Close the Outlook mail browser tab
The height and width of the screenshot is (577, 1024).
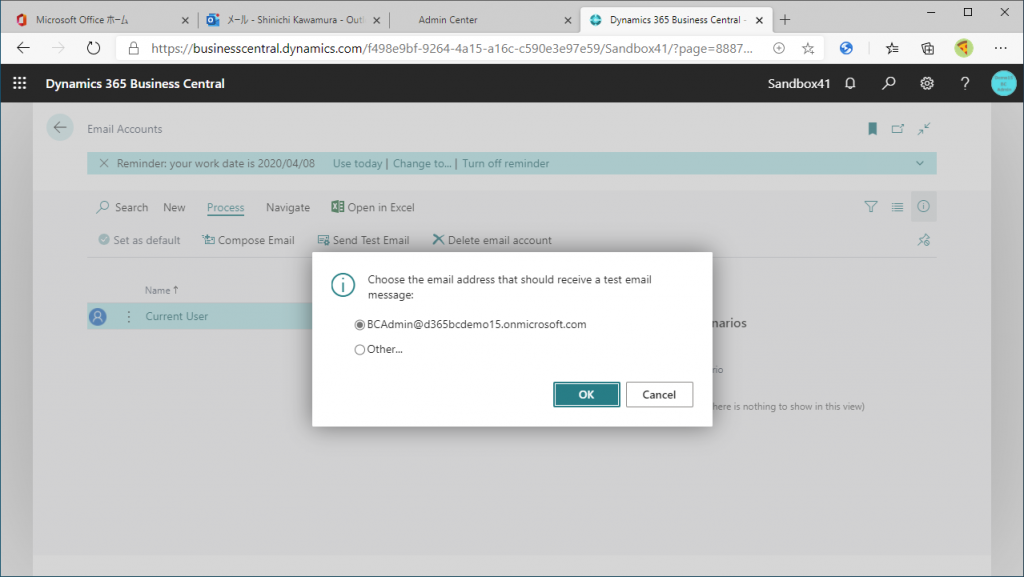(x=376, y=20)
